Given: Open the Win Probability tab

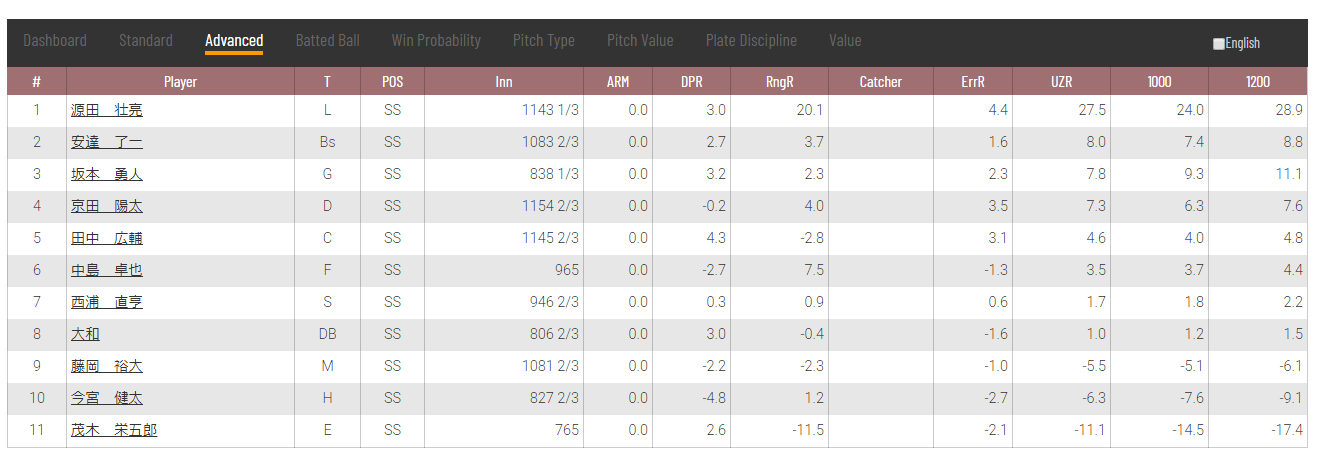Looking at the screenshot, I should pos(436,41).
